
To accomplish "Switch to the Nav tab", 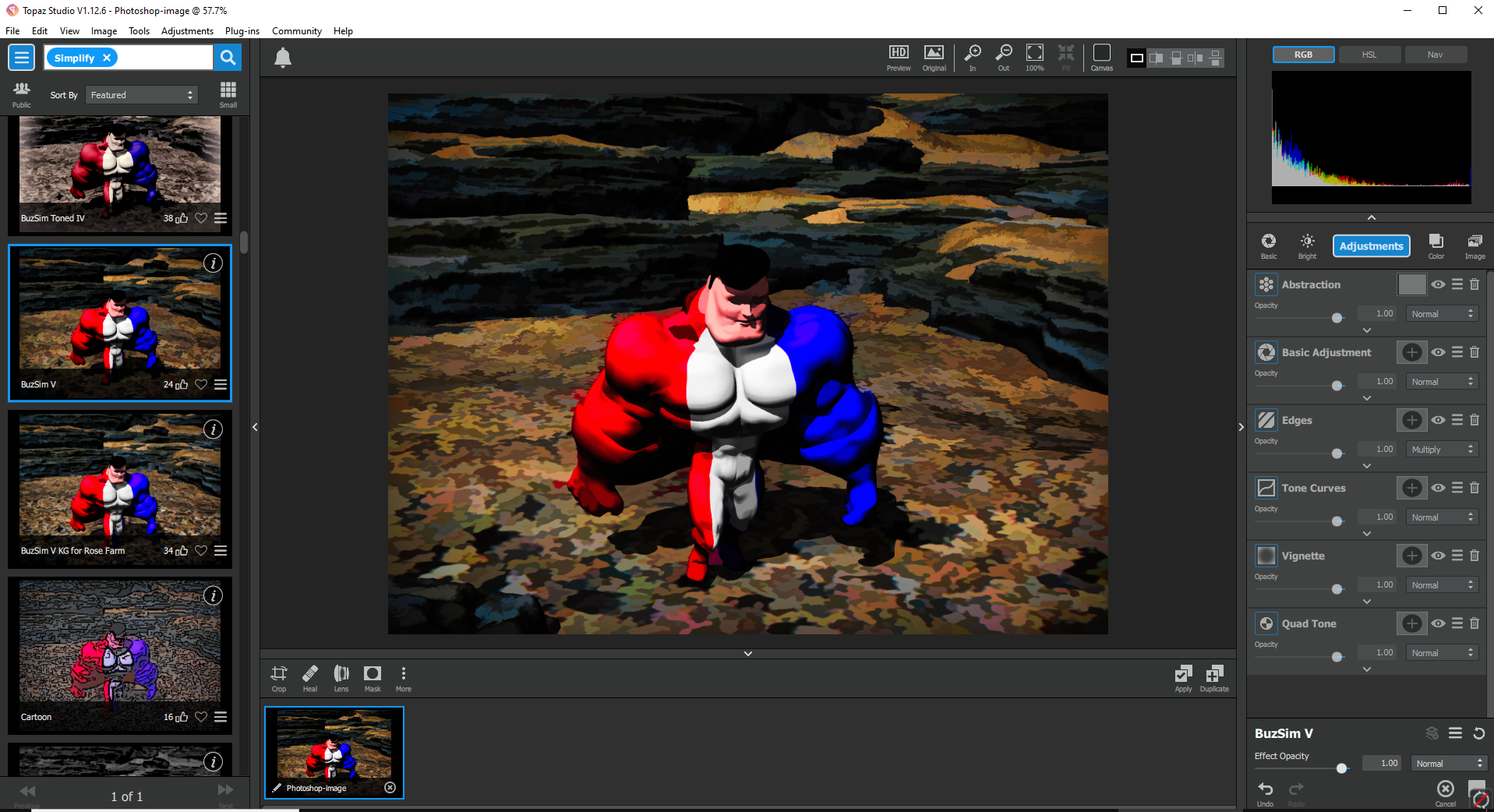I will [x=1436, y=55].
